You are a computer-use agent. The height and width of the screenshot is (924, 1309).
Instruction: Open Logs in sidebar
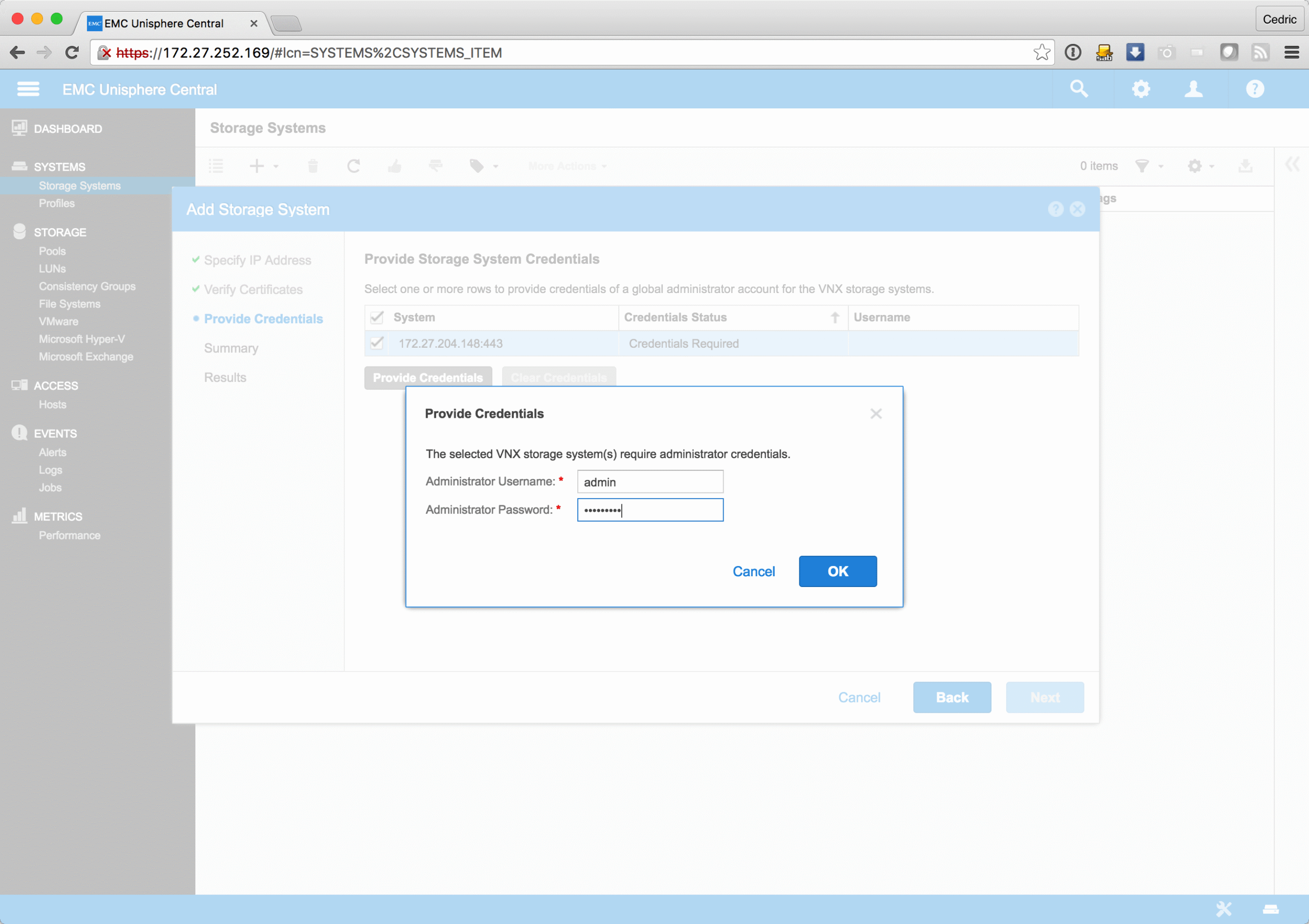(x=50, y=470)
